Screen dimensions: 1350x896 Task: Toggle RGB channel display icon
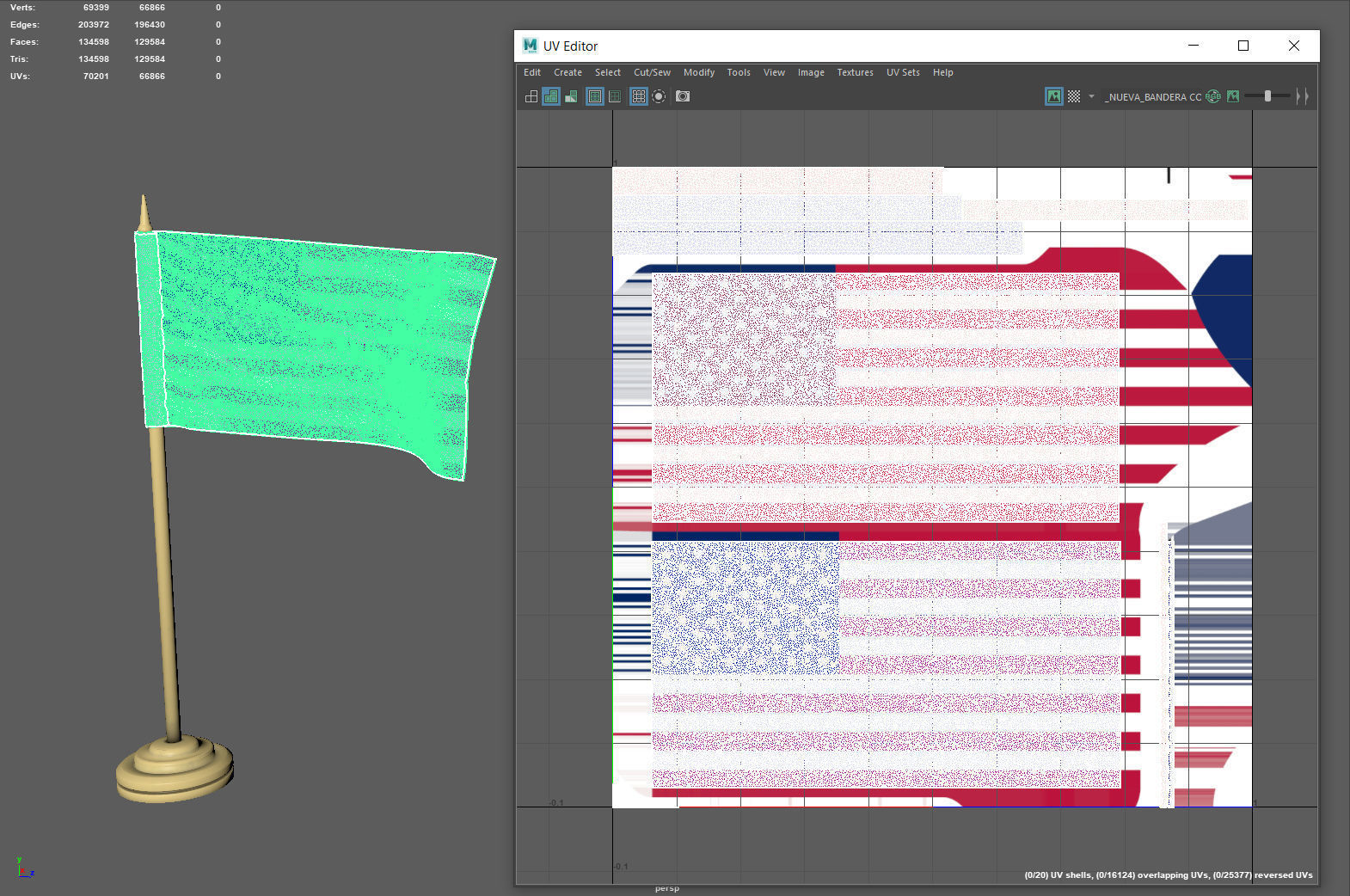tap(1213, 96)
